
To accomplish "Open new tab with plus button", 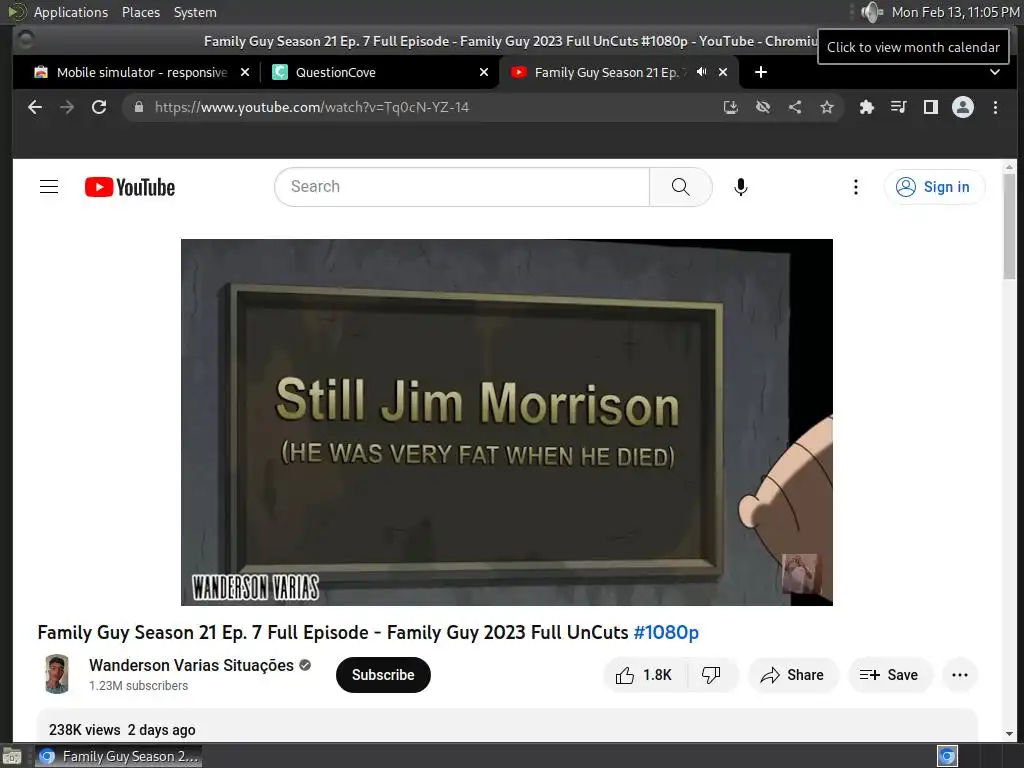I will tap(761, 72).
